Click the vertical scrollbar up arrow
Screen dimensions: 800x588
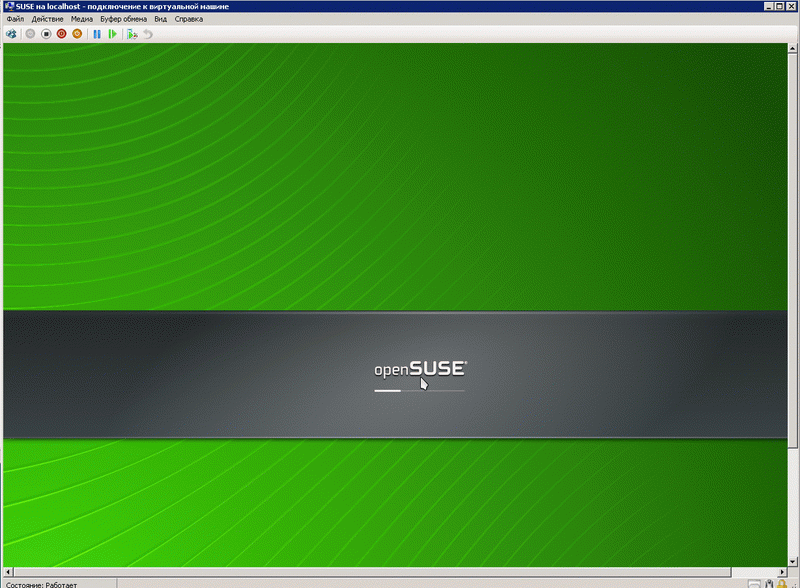[x=792, y=48]
